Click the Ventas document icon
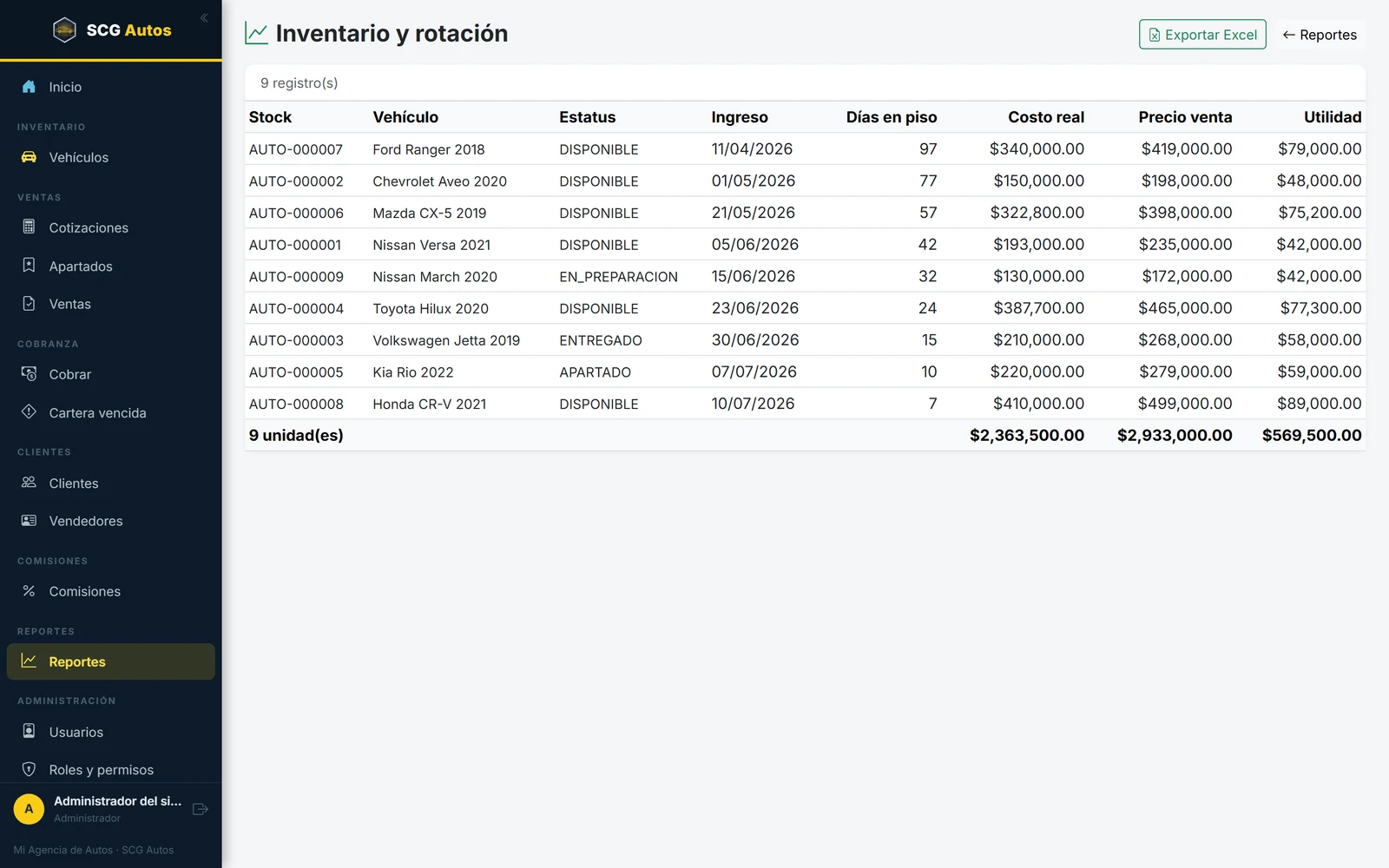This screenshot has height=868, width=1389. click(x=29, y=303)
